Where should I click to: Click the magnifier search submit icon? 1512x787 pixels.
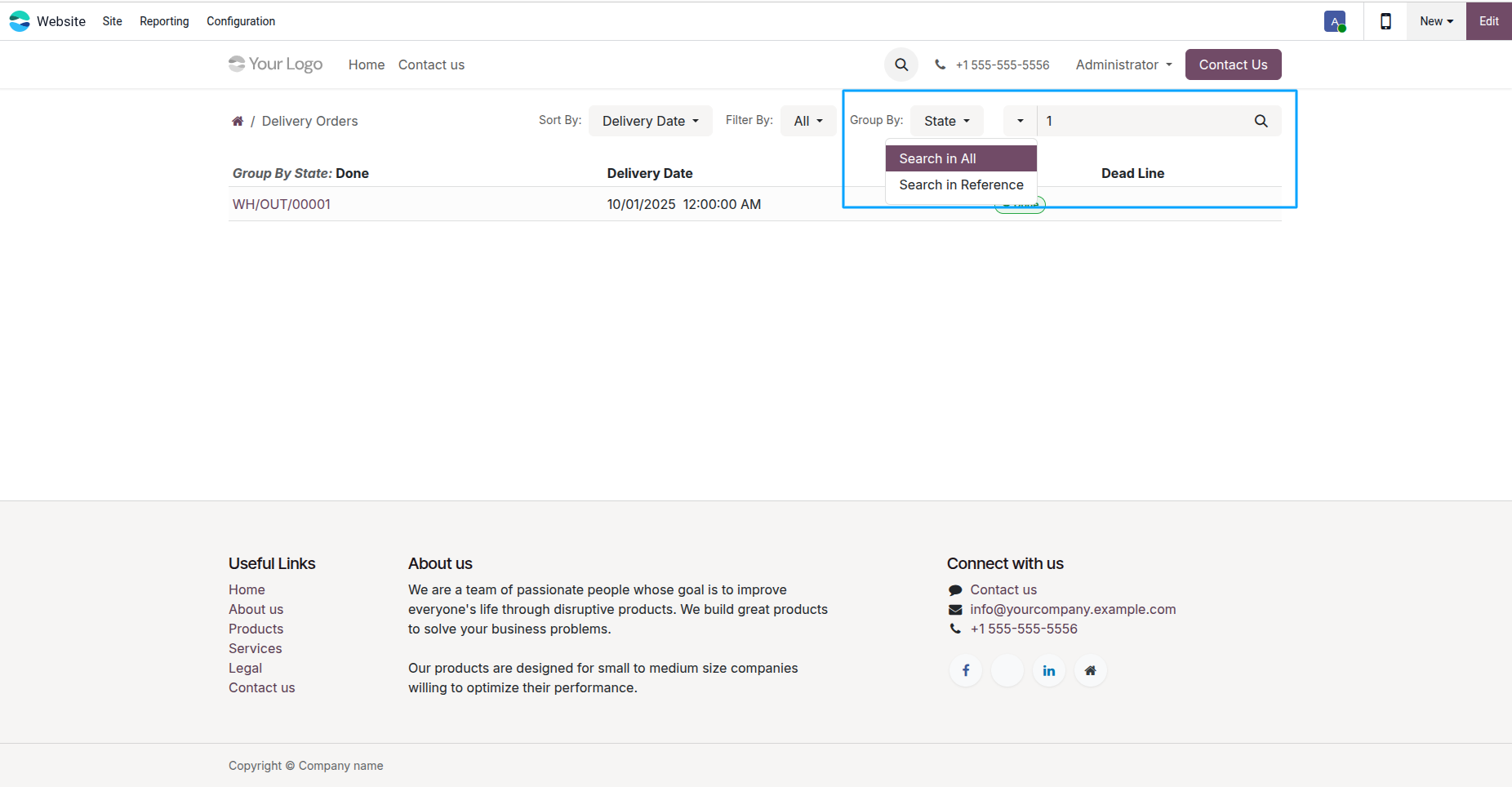[x=1261, y=121]
